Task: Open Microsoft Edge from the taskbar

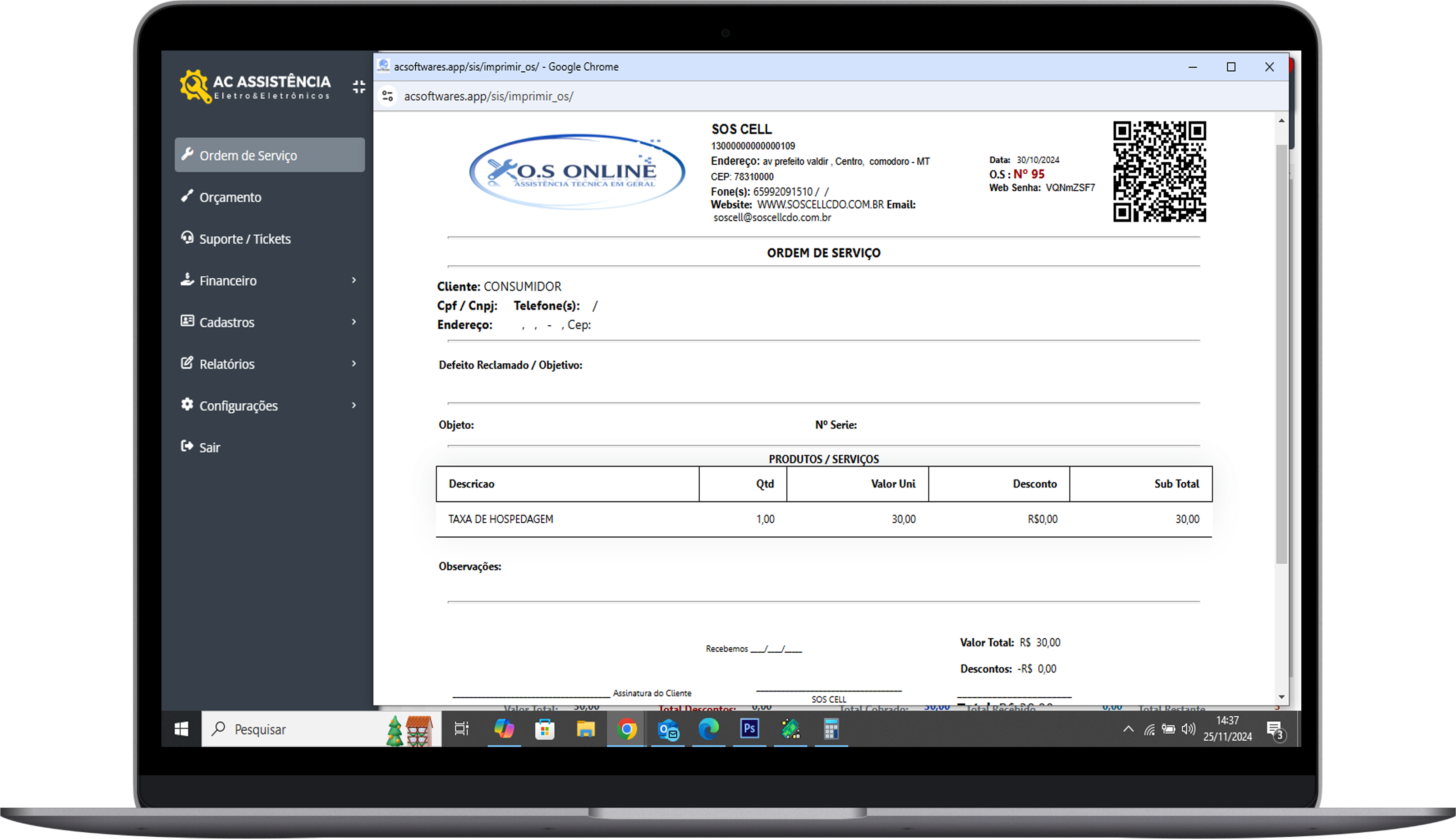Action: coord(708,729)
